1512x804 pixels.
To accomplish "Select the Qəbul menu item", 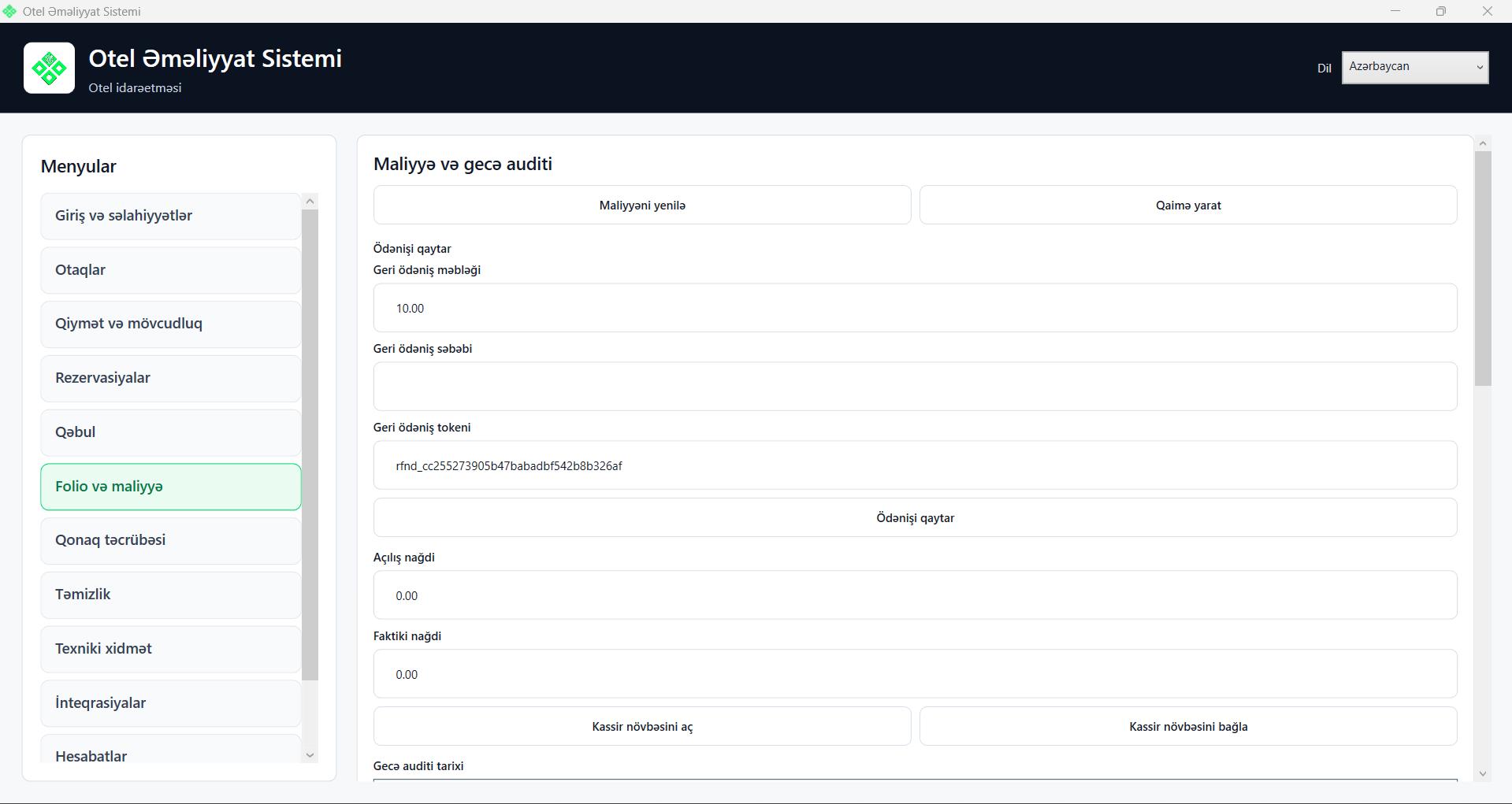I will click(x=170, y=432).
